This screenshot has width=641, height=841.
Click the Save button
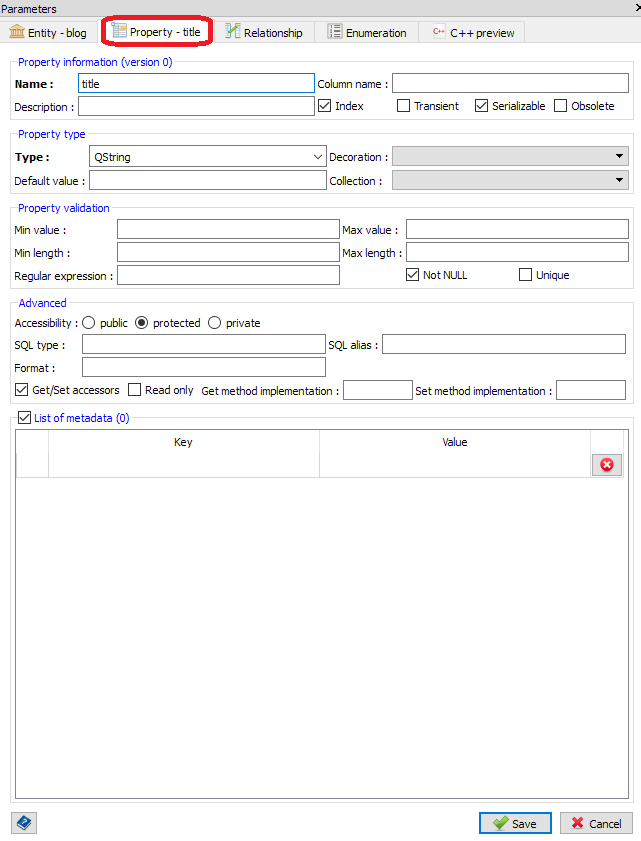[514, 823]
